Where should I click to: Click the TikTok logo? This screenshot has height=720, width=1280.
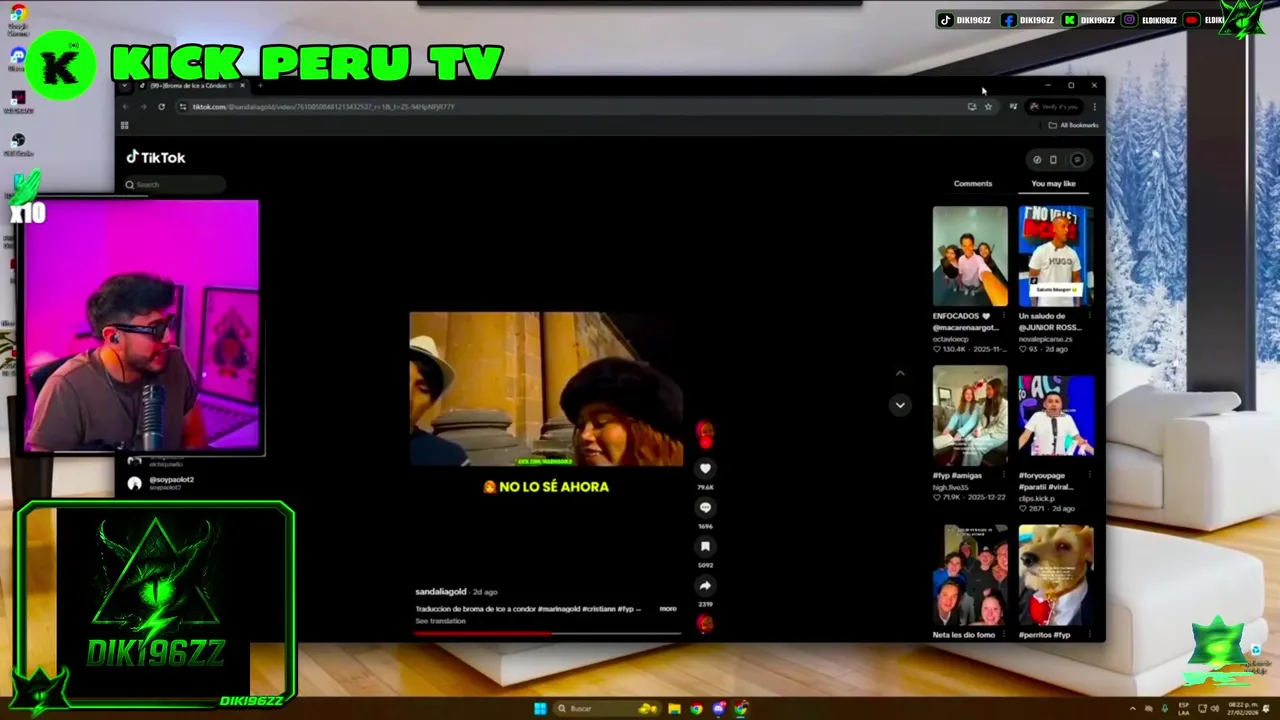click(156, 157)
